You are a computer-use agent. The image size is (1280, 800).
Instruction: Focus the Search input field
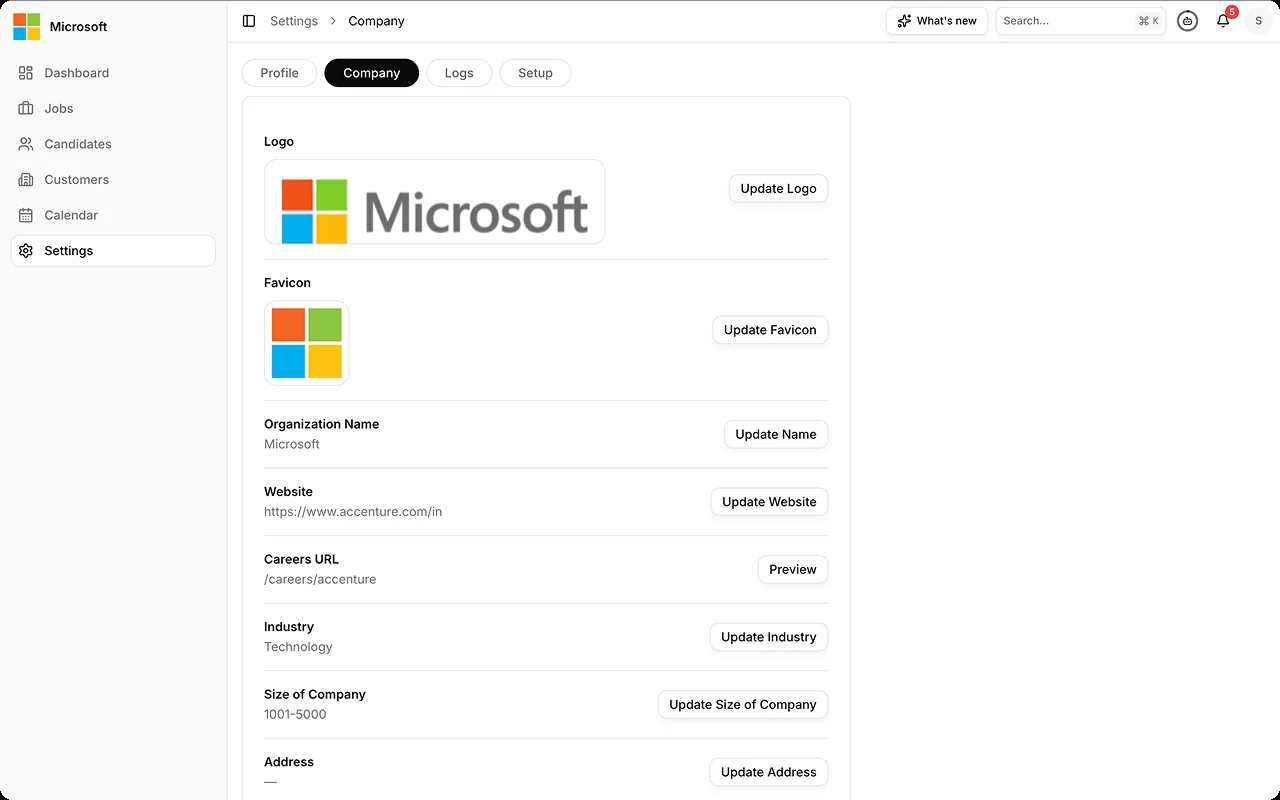point(1081,21)
